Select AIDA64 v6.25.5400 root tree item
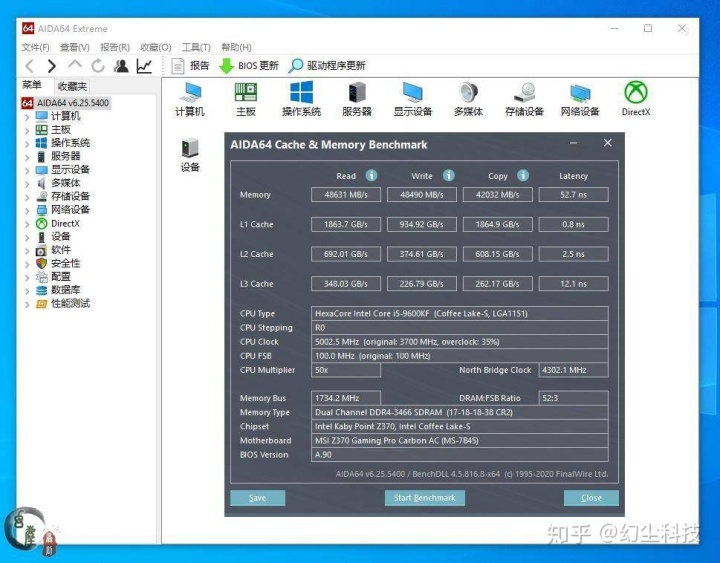The height and width of the screenshot is (563, 720). coord(66,103)
